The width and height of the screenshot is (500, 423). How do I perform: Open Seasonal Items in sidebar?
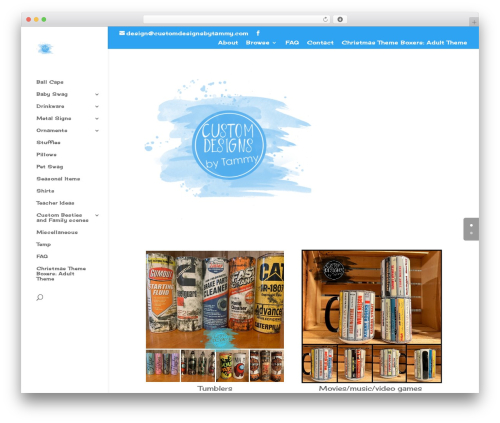pyautogui.click(x=58, y=179)
